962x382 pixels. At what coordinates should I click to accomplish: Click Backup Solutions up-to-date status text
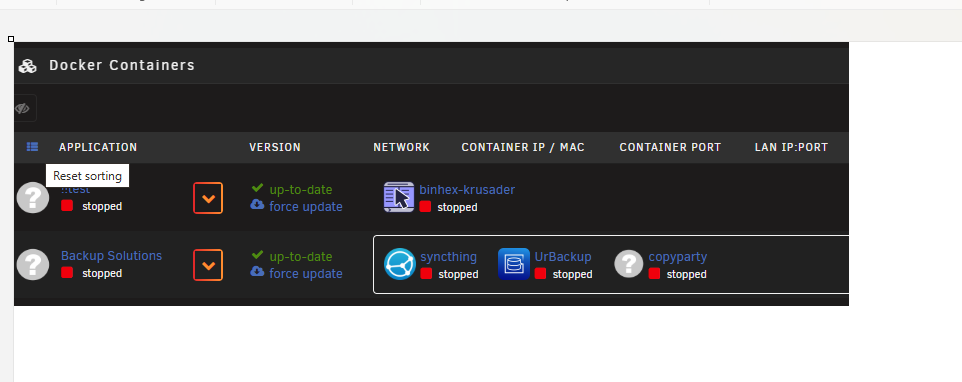pyautogui.click(x=301, y=257)
